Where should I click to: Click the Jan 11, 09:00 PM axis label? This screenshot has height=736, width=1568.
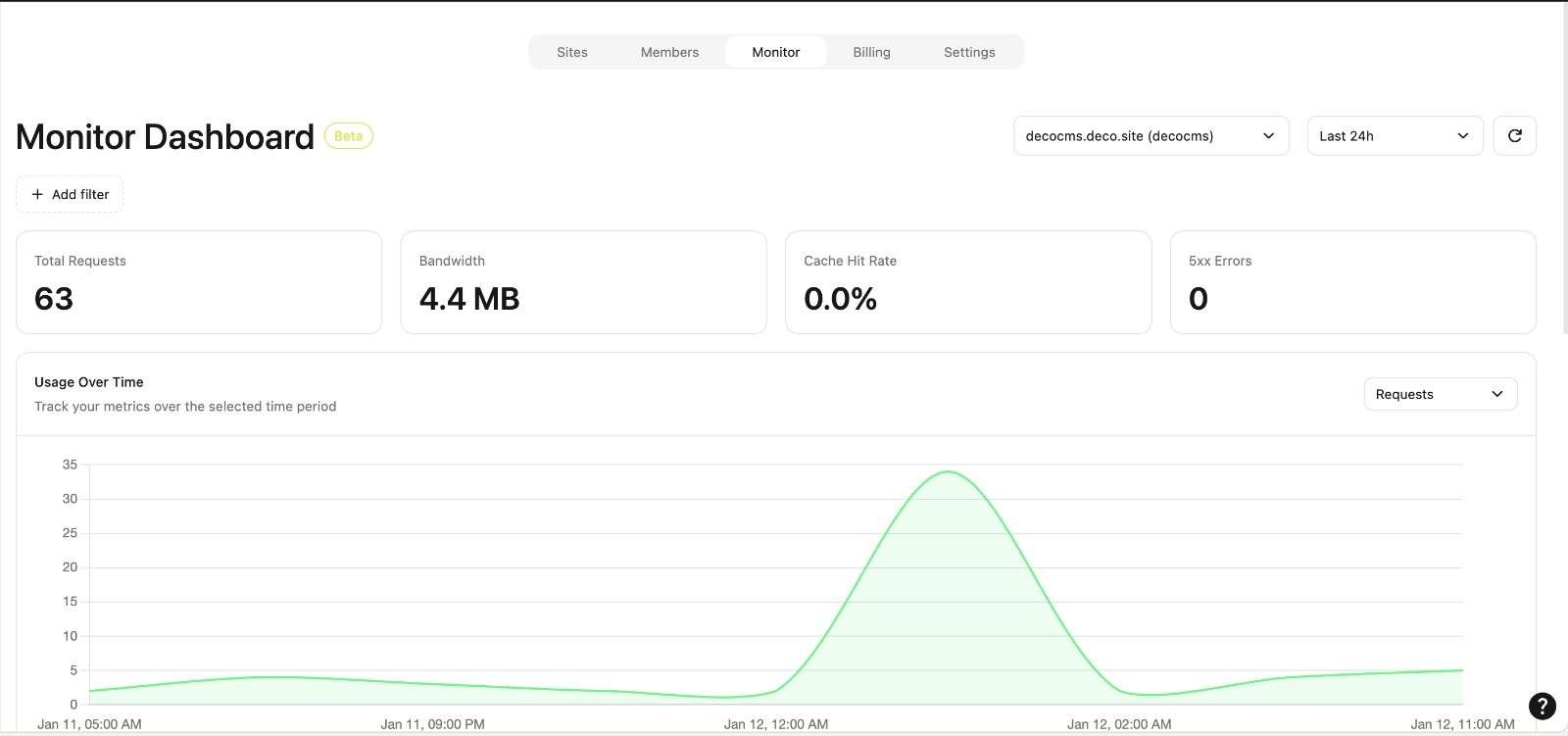pos(432,724)
